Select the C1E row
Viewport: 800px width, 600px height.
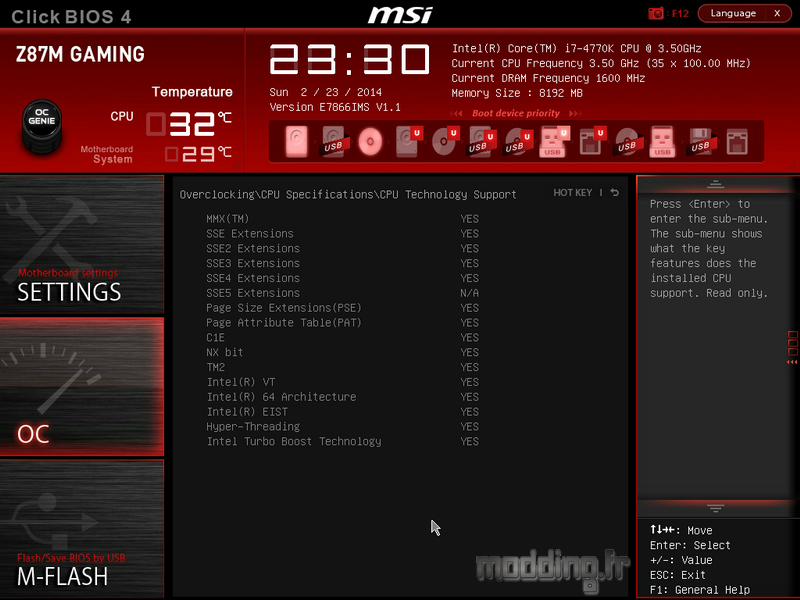342,337
